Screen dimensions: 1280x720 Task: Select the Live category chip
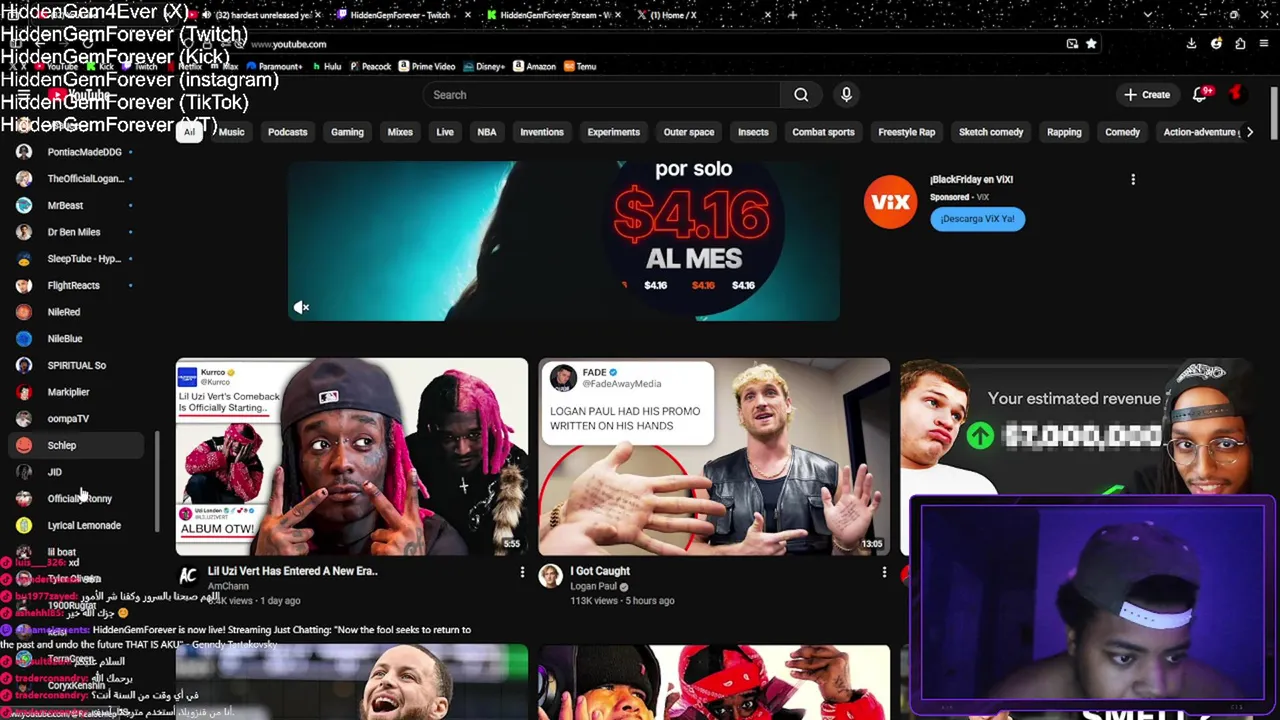point(445,132)
